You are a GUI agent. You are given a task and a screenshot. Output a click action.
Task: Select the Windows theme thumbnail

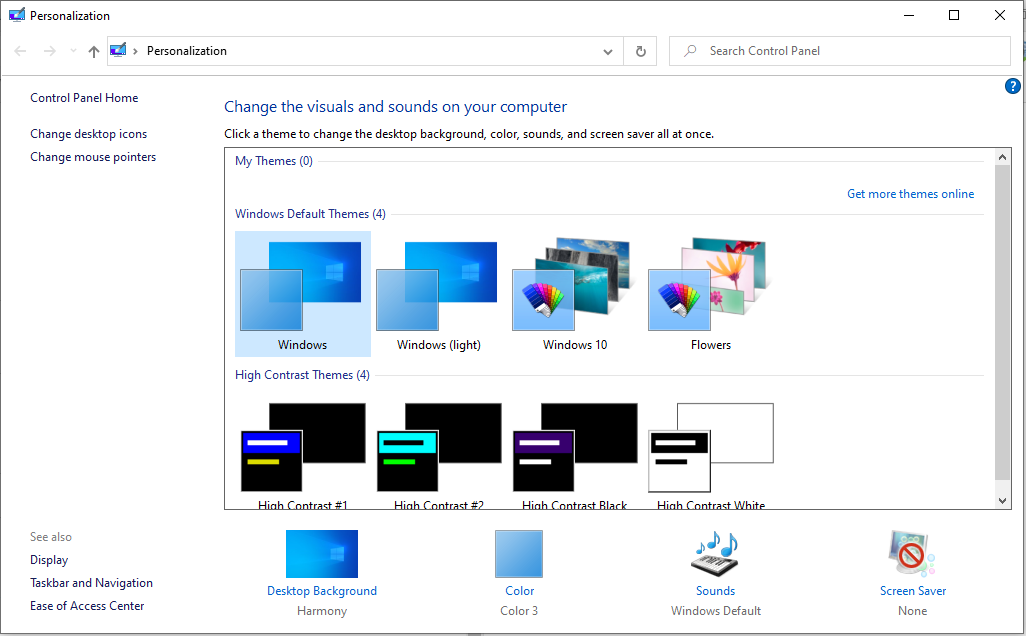point(302,293)
